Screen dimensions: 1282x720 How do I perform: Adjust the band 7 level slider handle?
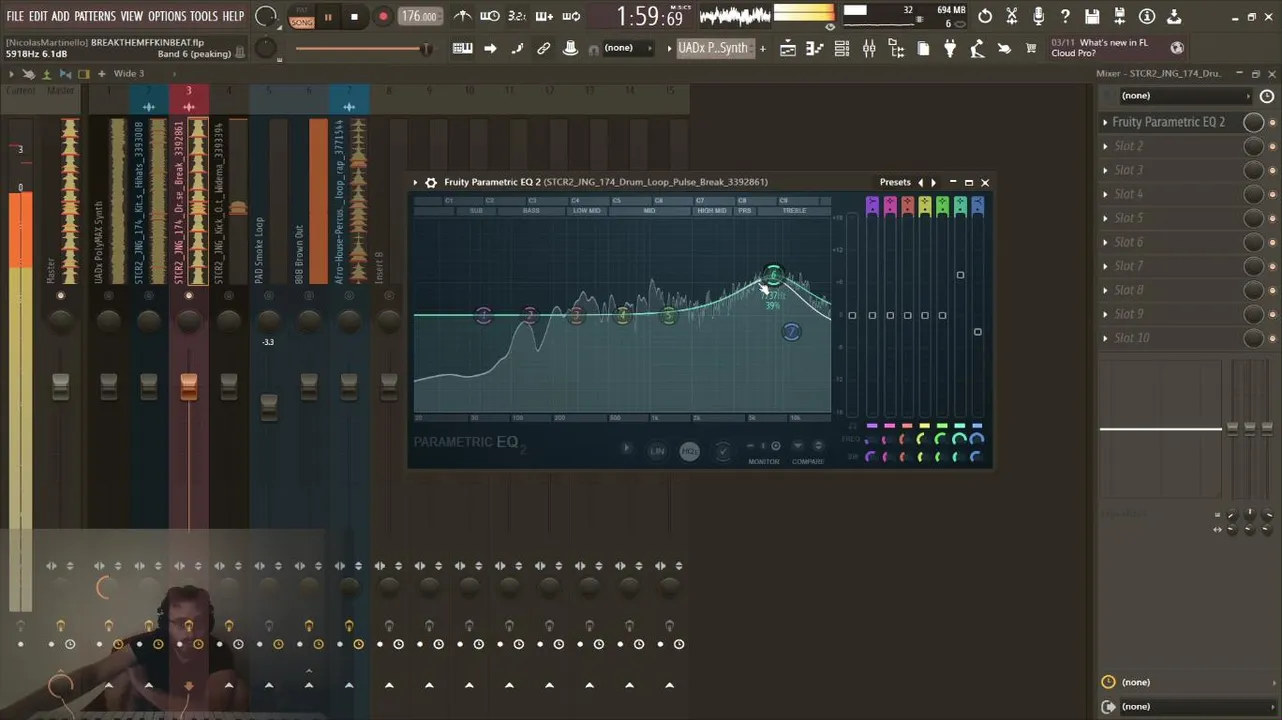[978, 332]
